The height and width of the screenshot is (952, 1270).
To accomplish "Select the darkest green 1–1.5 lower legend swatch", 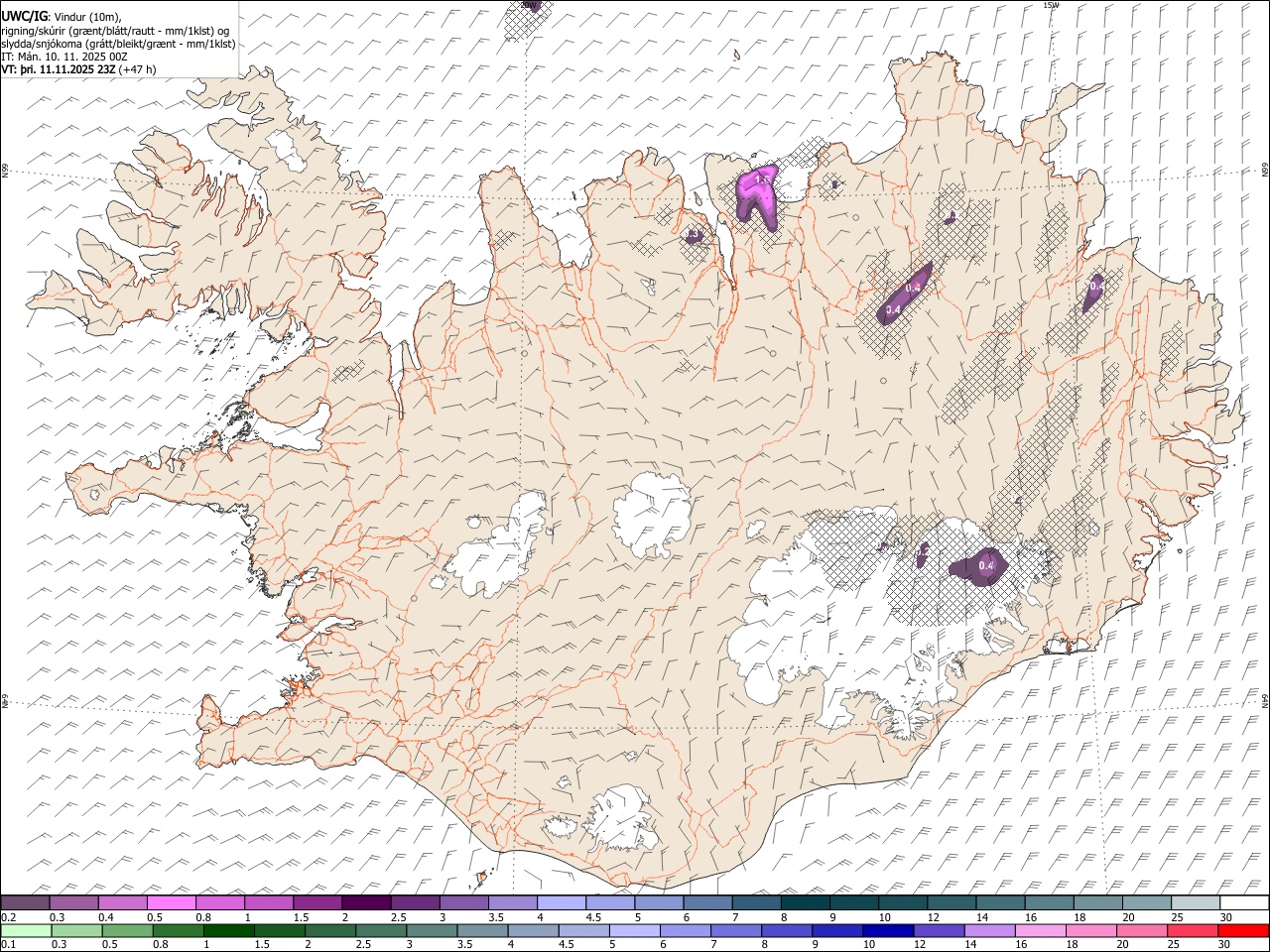I will click(x=229, y=930).
